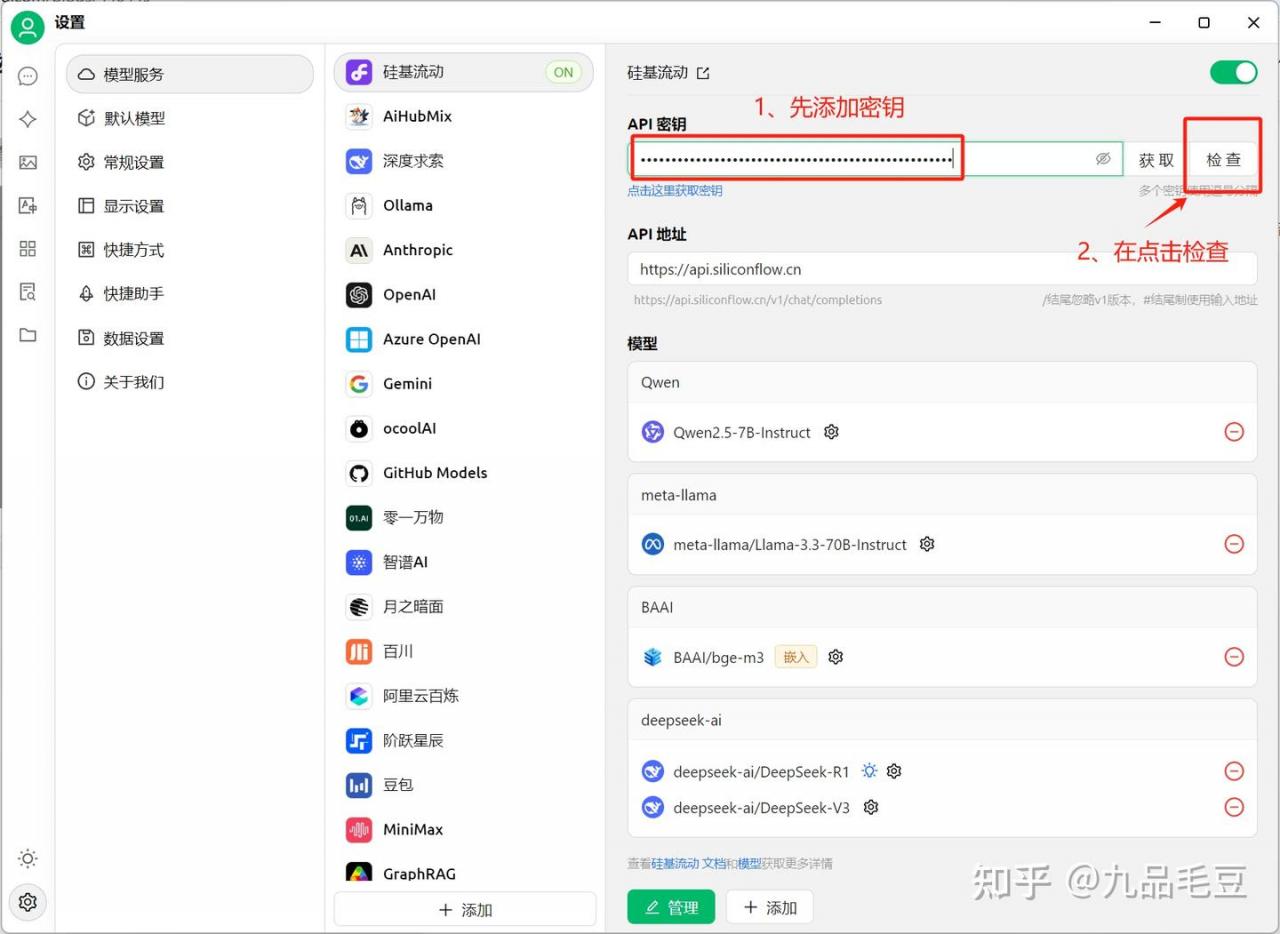Open 点击这里获取密钥 link

point(675,190)
